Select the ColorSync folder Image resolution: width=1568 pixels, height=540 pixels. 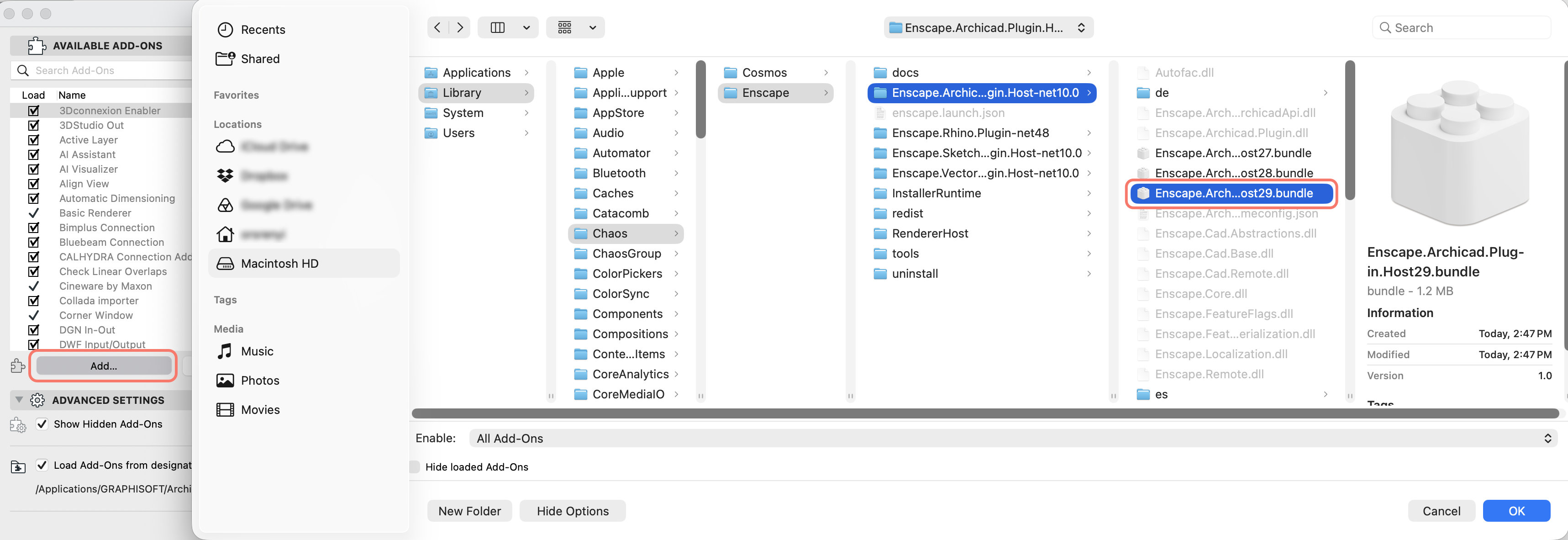tap(626, 293)
